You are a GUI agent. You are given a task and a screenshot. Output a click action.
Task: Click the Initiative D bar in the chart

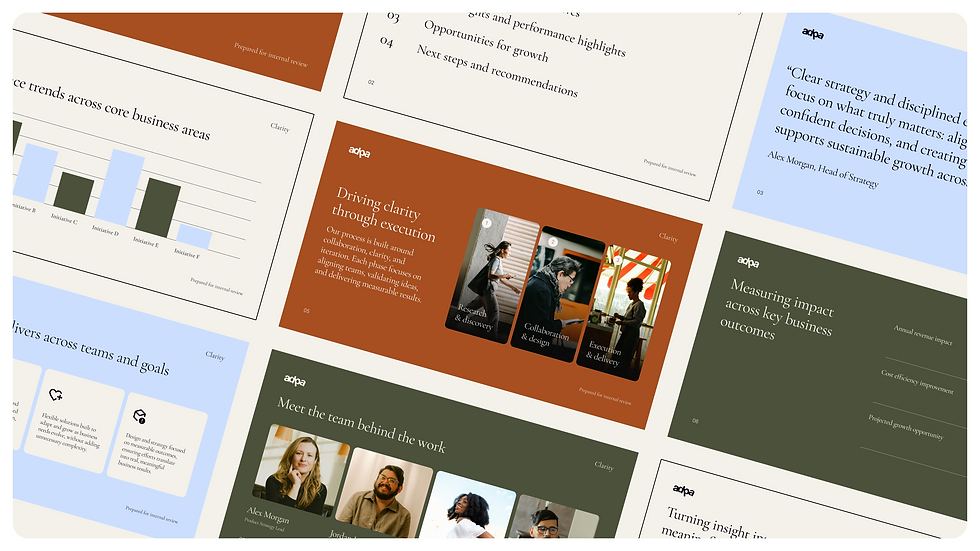tap(119, 187)
